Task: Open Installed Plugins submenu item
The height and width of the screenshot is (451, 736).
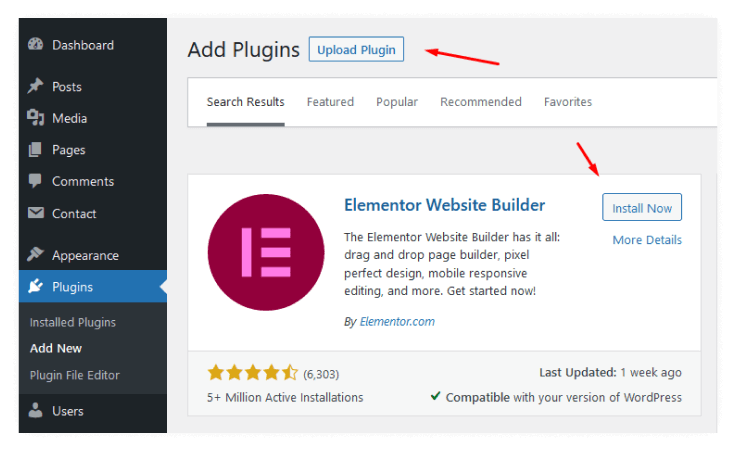Action: 73,322
